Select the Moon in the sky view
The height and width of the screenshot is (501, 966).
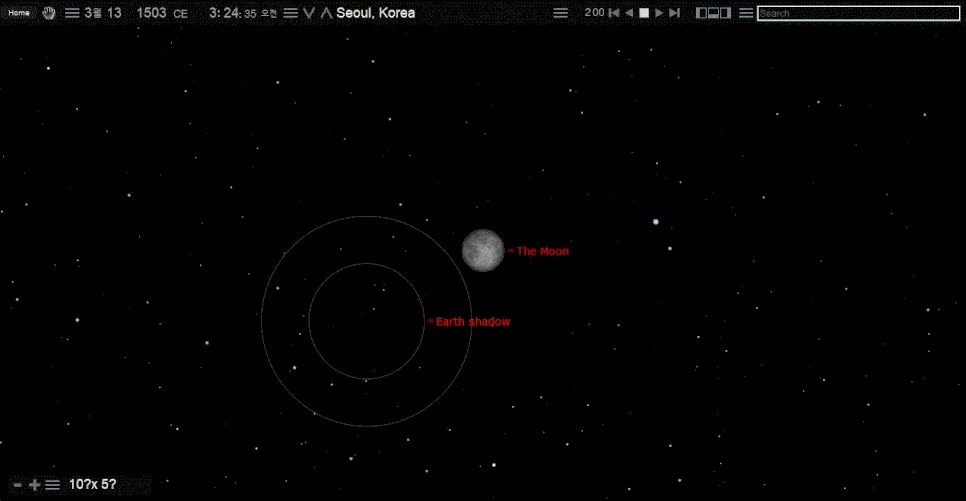coord(483,250)
